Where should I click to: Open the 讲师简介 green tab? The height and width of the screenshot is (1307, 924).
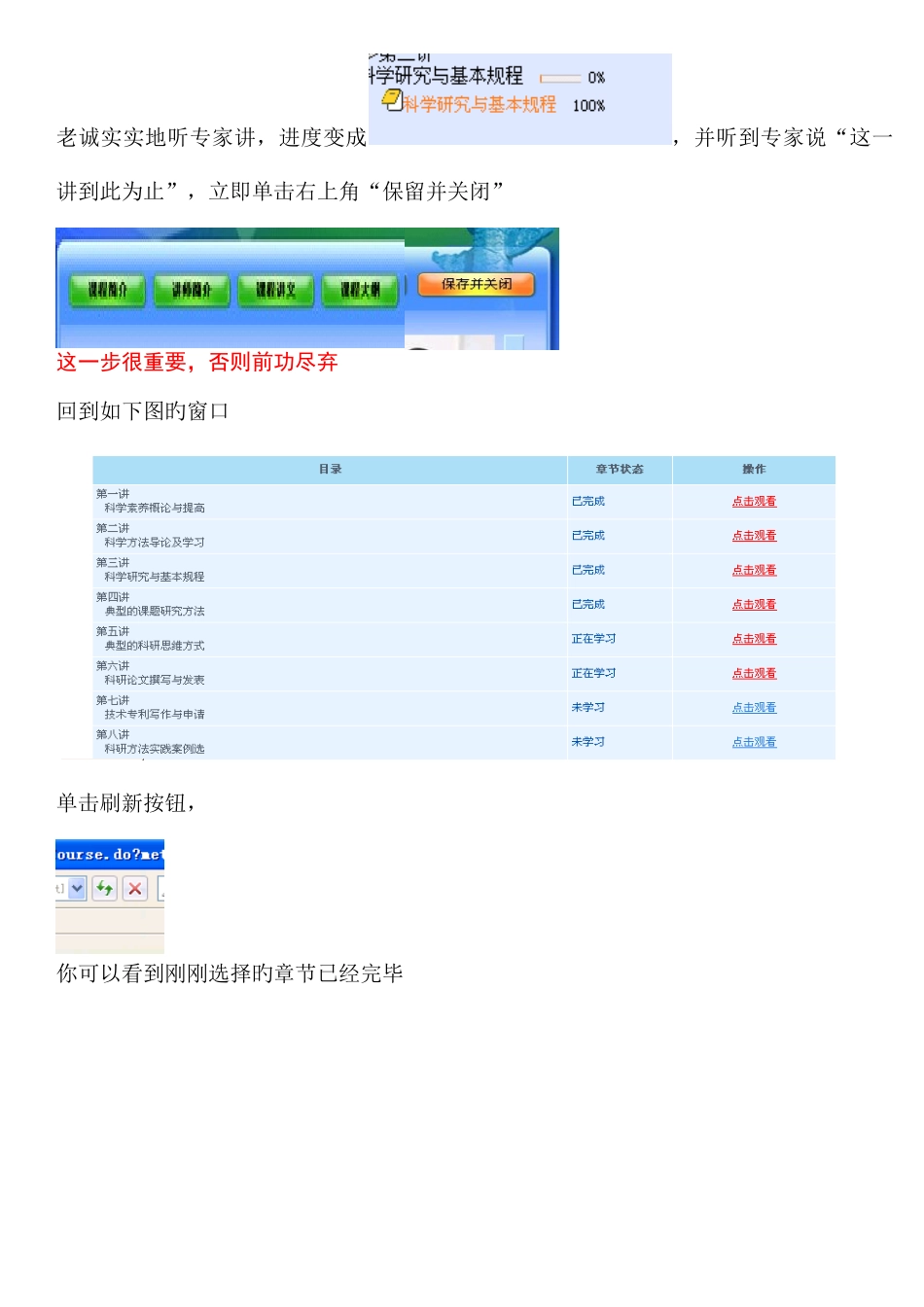click(x=192, y=290)
